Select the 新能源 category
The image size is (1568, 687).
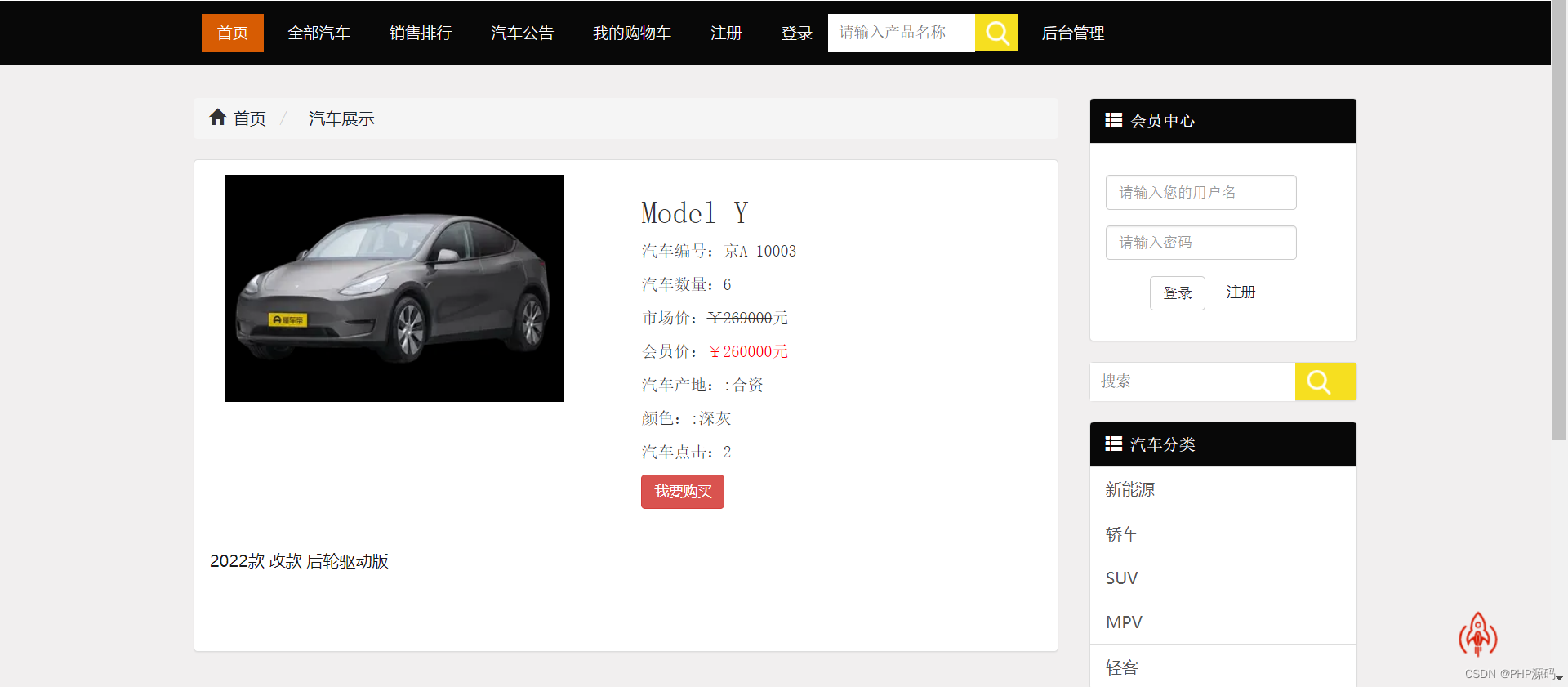point(1223,489)
